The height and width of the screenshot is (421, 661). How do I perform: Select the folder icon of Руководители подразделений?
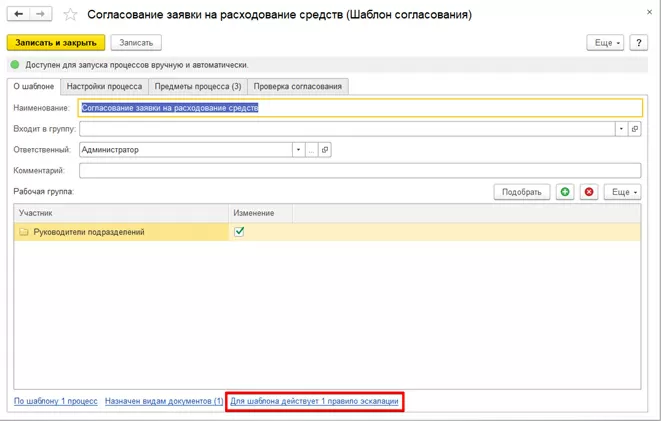[24, 232]
